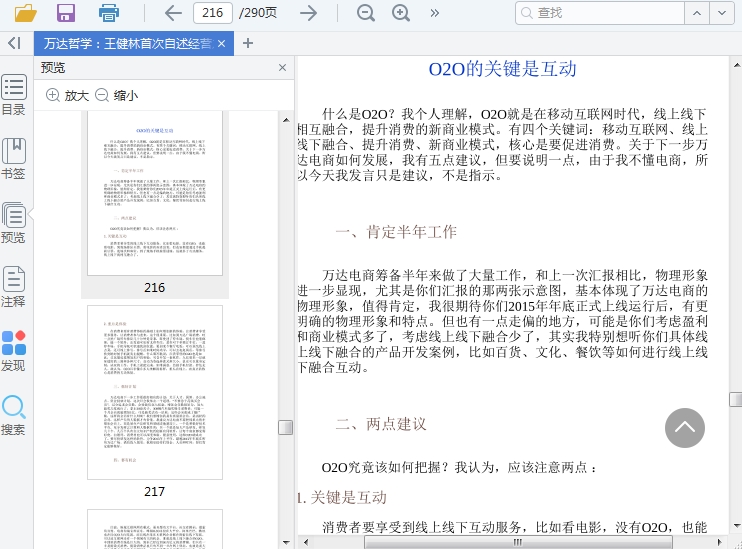Viewport: 742px width, 549px height.
Task: Save the document with the floppy icon
Action: 66,13
